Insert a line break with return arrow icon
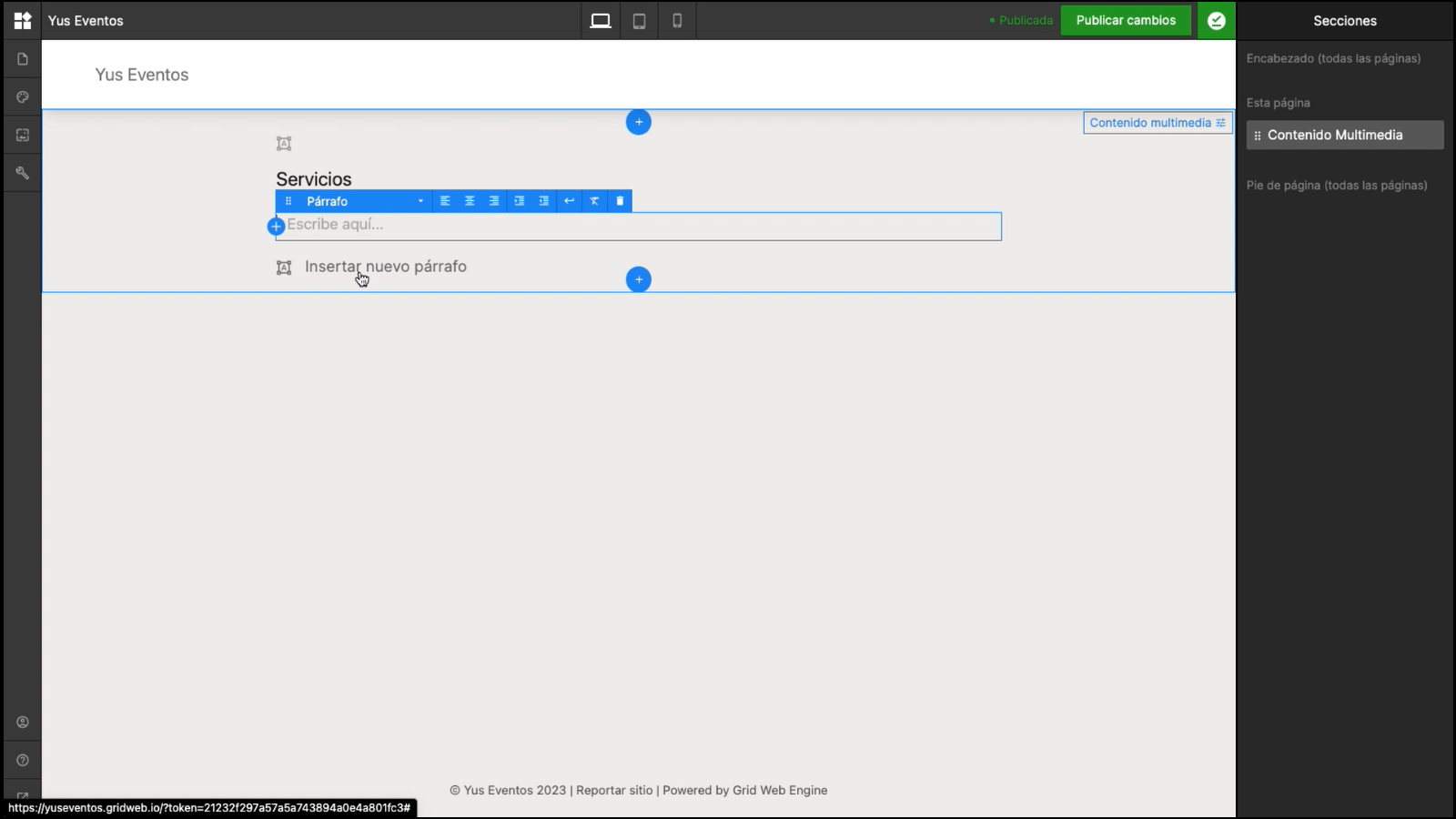This screenshot has height=819, width=1456. (x=569, y=201)
